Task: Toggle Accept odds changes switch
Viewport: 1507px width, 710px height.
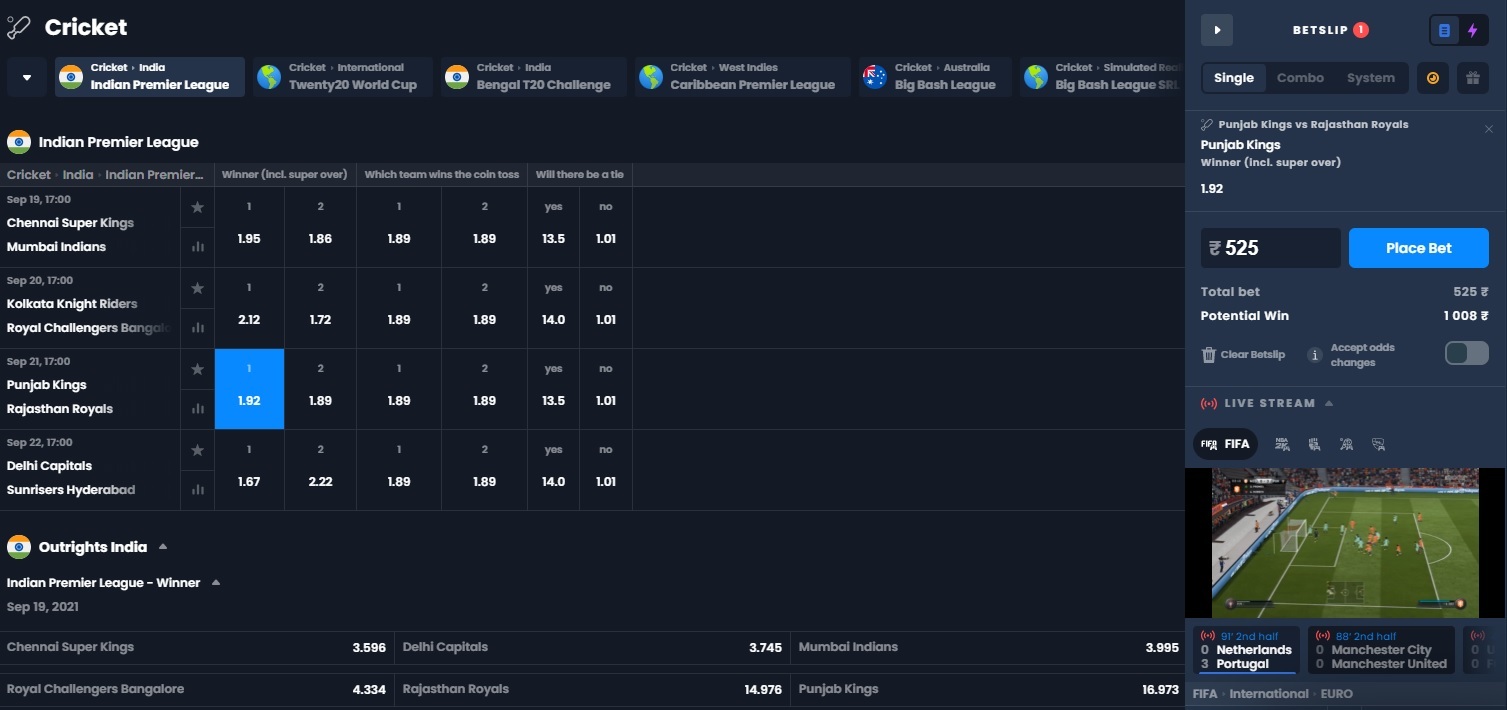Action: pyautogui.click(x=1466, y=353)
